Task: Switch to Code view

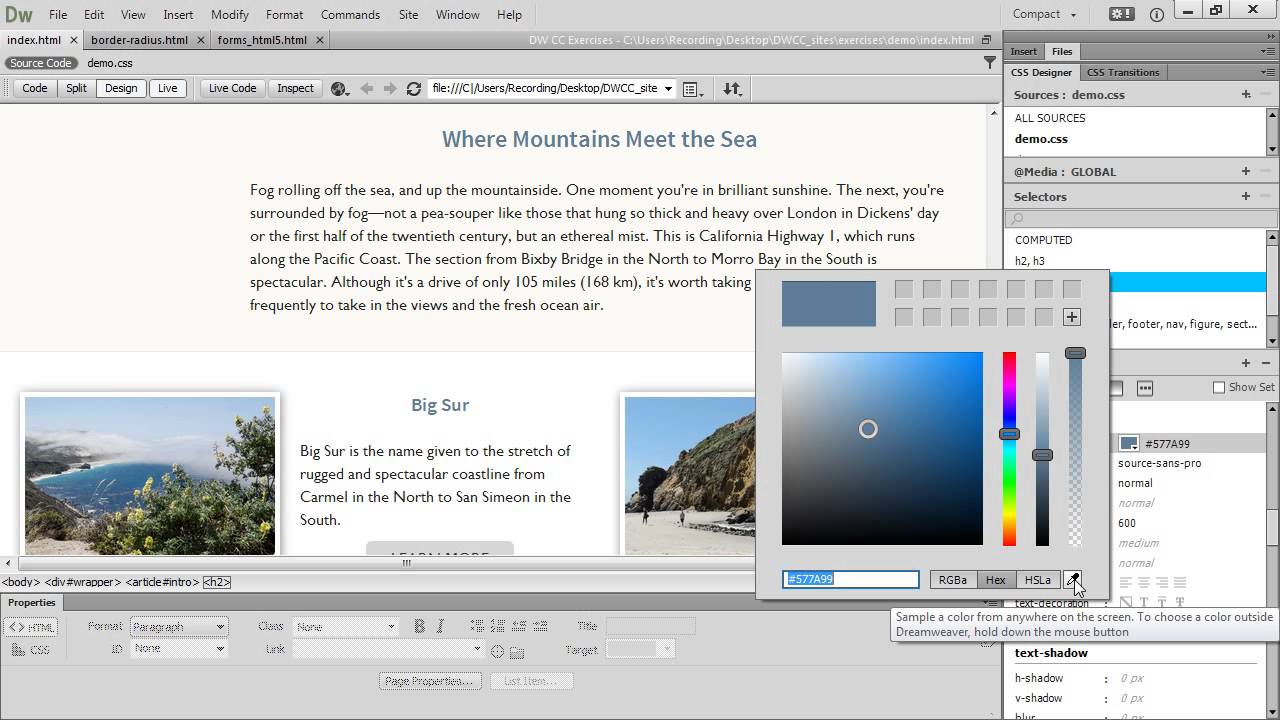Action: pyautogui.click(x=35, y=88)
